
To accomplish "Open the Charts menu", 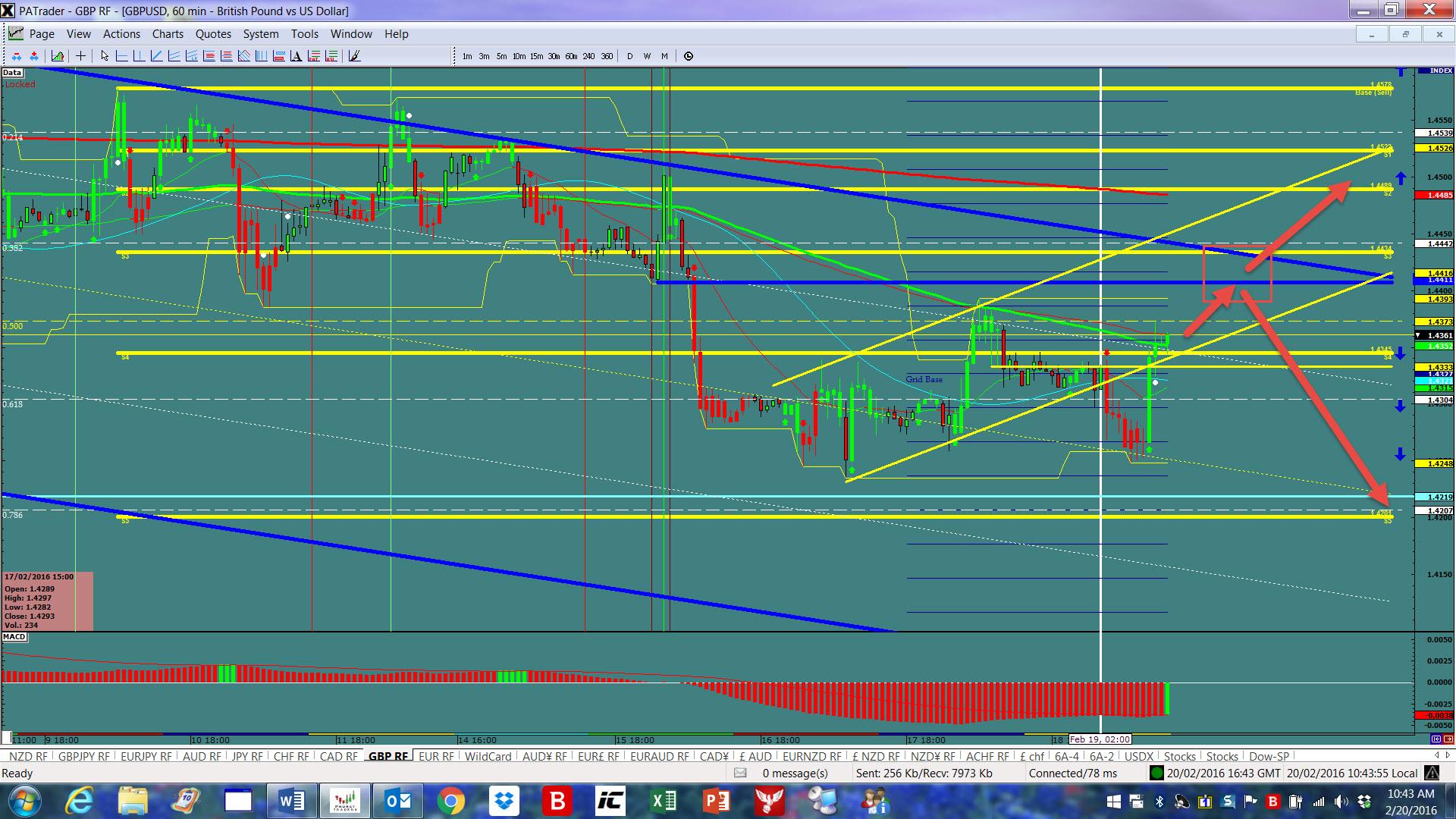I will click(168, 33).
